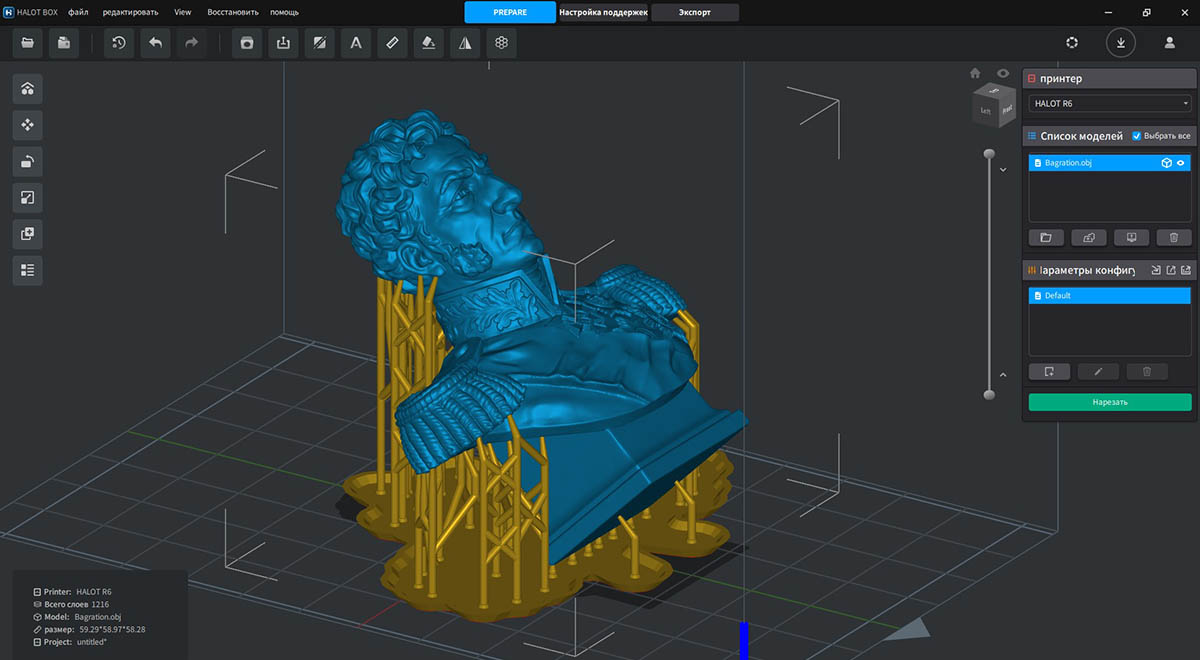Select Bagration.obj in the model list
This screenshot has width=1200, height=660.
(1110, 163)
